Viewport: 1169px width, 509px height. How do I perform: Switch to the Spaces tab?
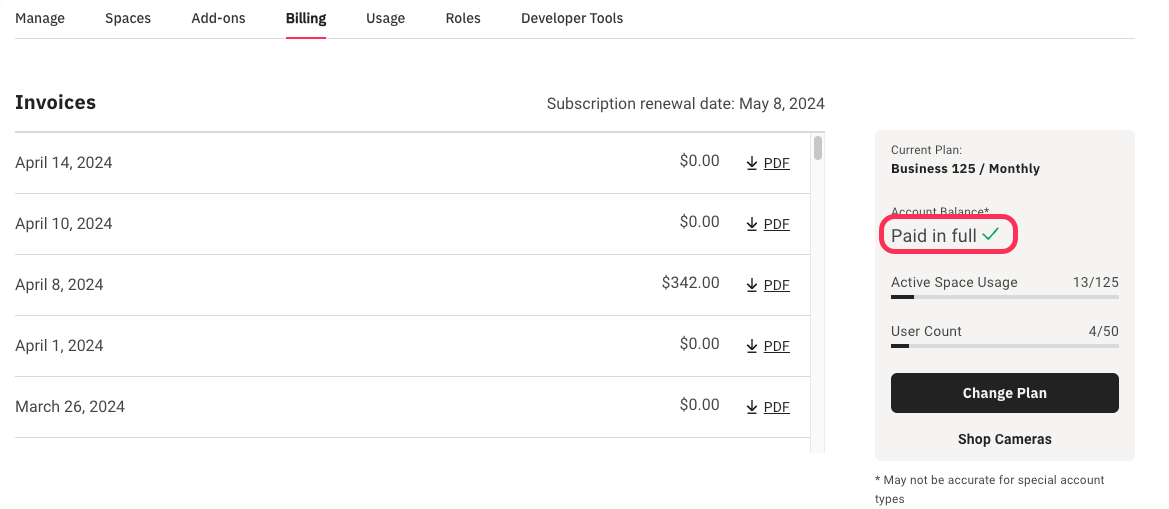coord(128,18)
